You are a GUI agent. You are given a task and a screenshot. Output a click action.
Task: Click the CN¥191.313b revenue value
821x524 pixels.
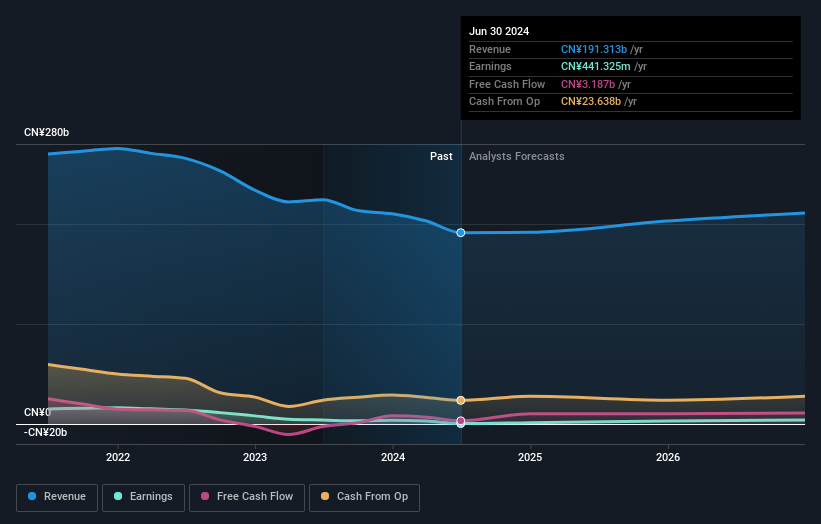tap(594, 49)
